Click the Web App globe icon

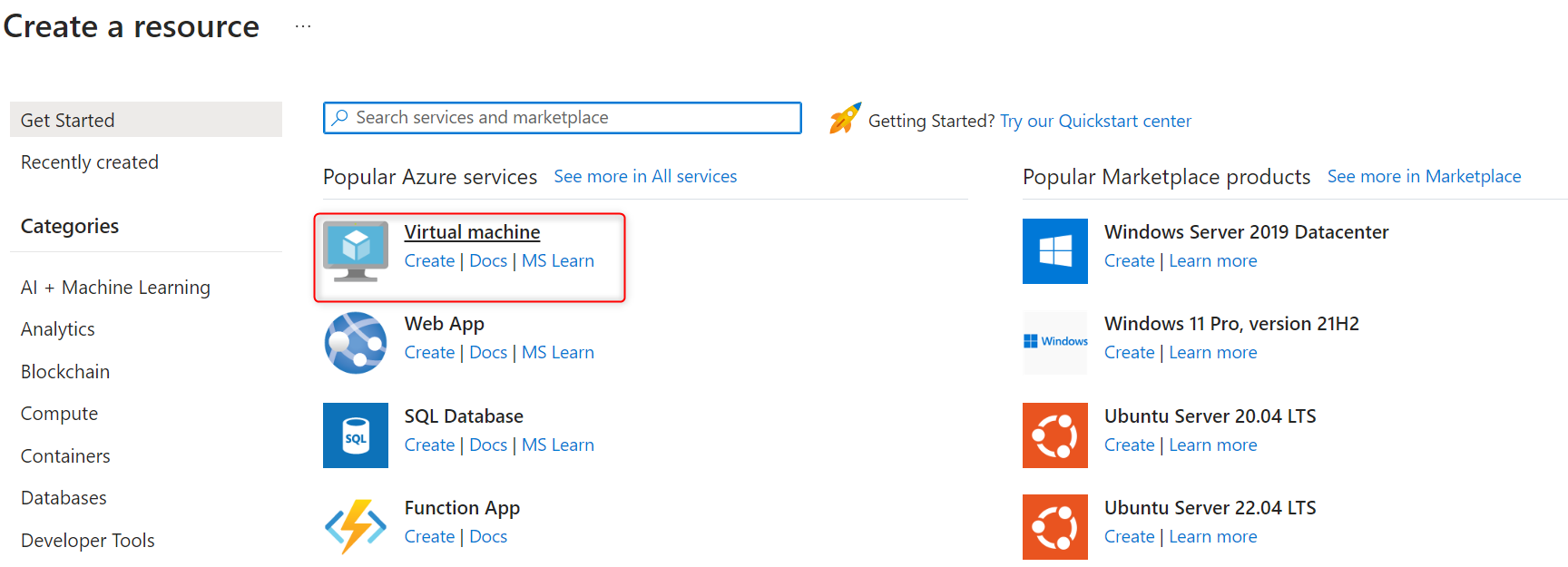coord(356,343)
